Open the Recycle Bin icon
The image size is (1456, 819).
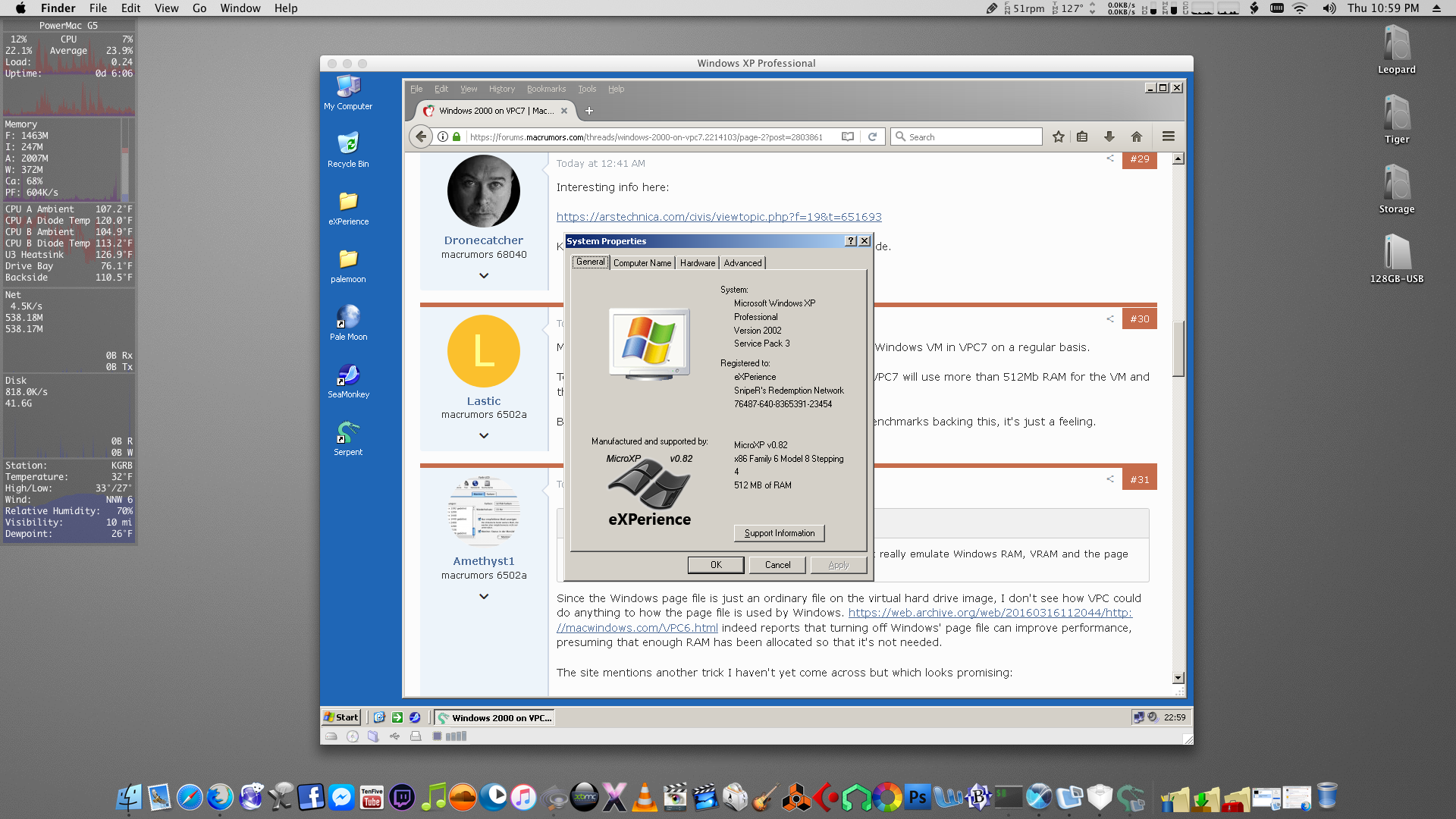coord(348,144)
